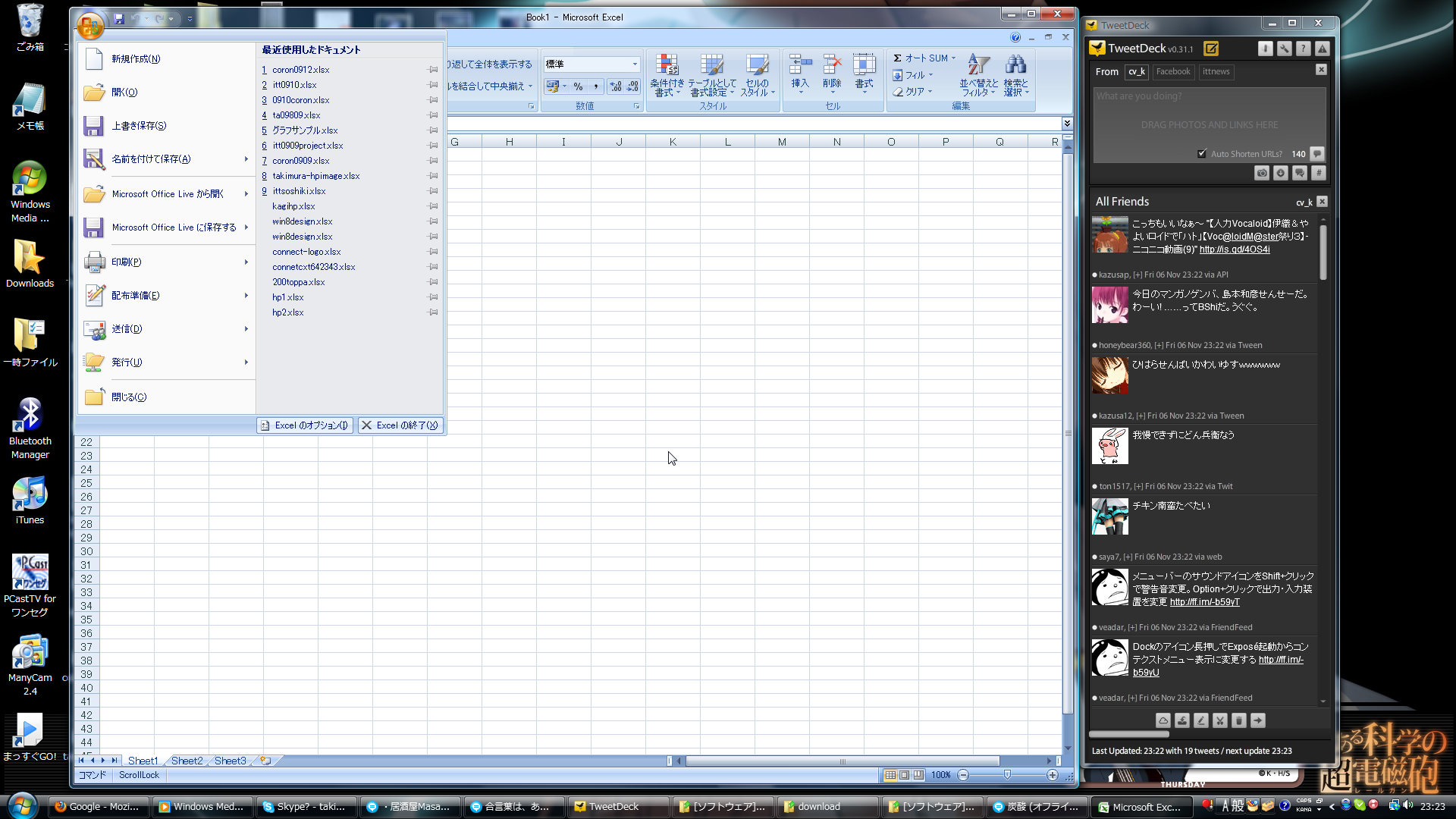1456x819 pixels.
Task: Click the Save icon in Quick Access Toolbar
Action: pyautogui.click(x=119, y=18)
